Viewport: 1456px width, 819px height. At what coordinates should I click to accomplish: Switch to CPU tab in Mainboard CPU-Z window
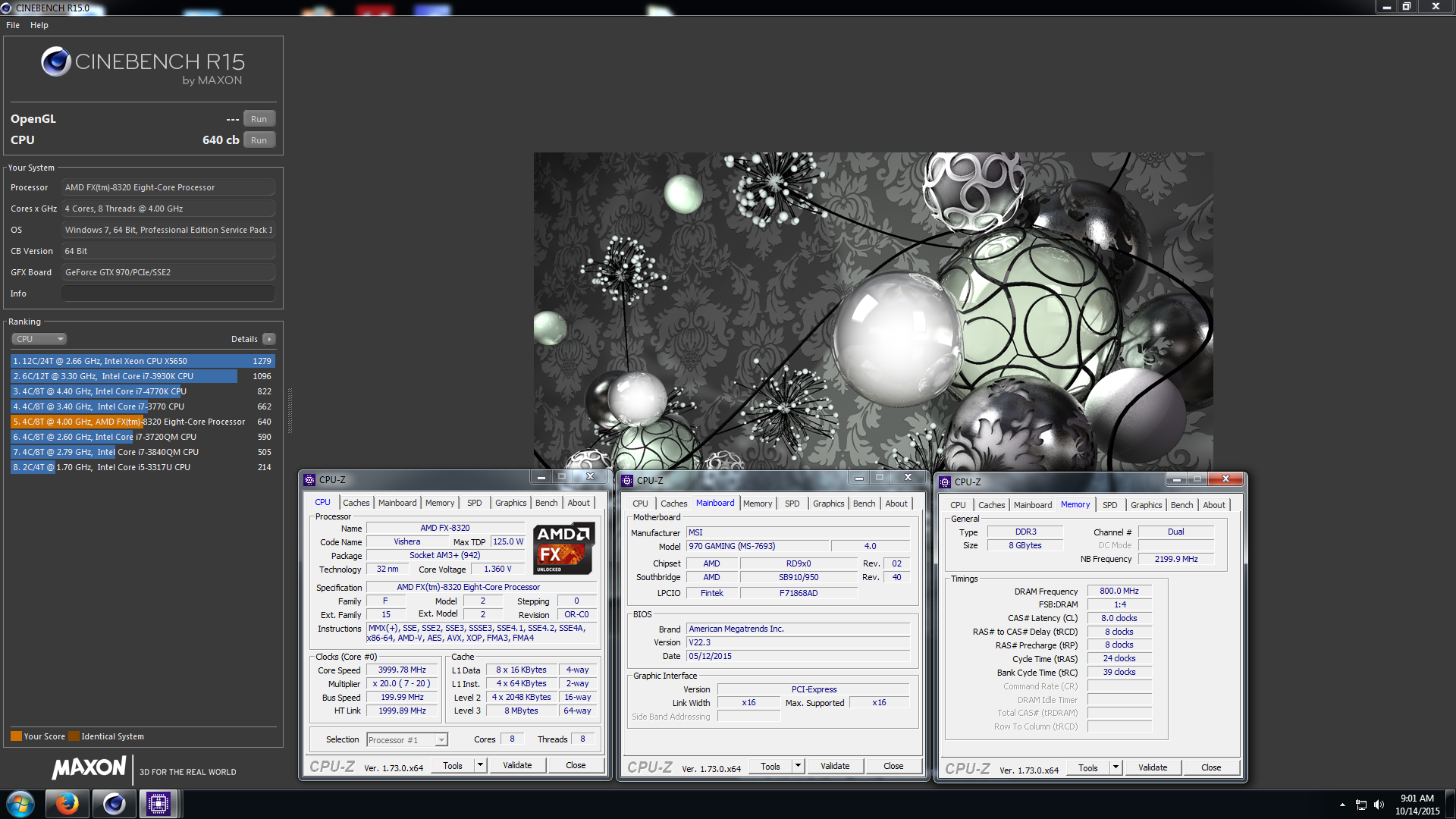640,504
